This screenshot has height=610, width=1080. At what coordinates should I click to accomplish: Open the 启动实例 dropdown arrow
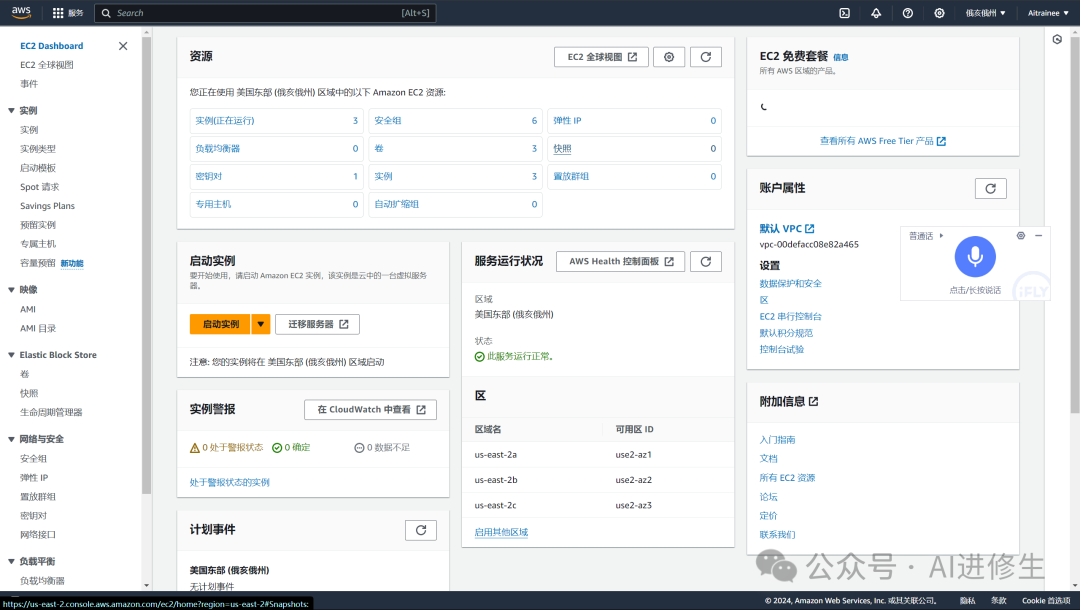coord(261,324)
